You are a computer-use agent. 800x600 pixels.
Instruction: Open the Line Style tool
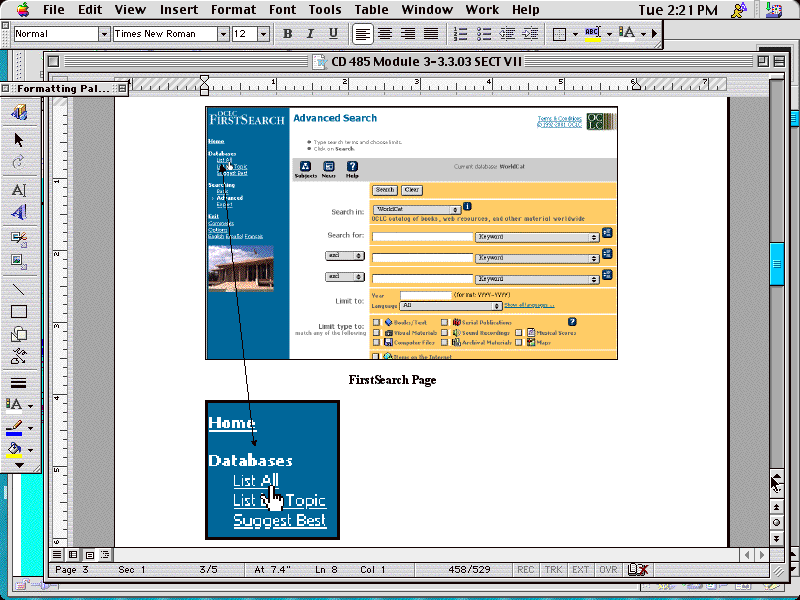coord(19,383)
